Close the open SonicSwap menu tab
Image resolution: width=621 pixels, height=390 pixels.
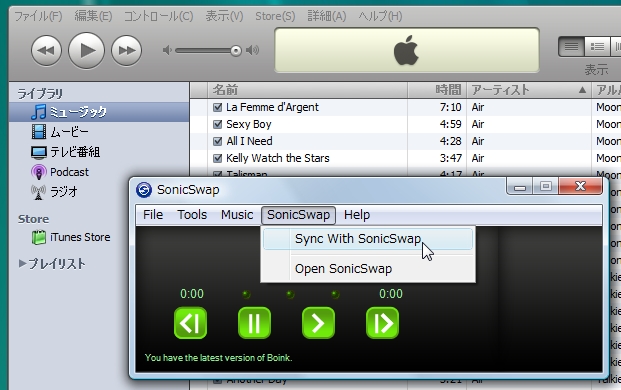click(x=298, y=215)
